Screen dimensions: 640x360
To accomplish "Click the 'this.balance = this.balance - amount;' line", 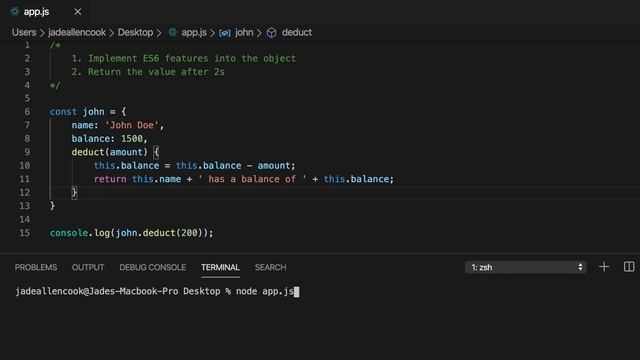I will (x=194, y=166).
